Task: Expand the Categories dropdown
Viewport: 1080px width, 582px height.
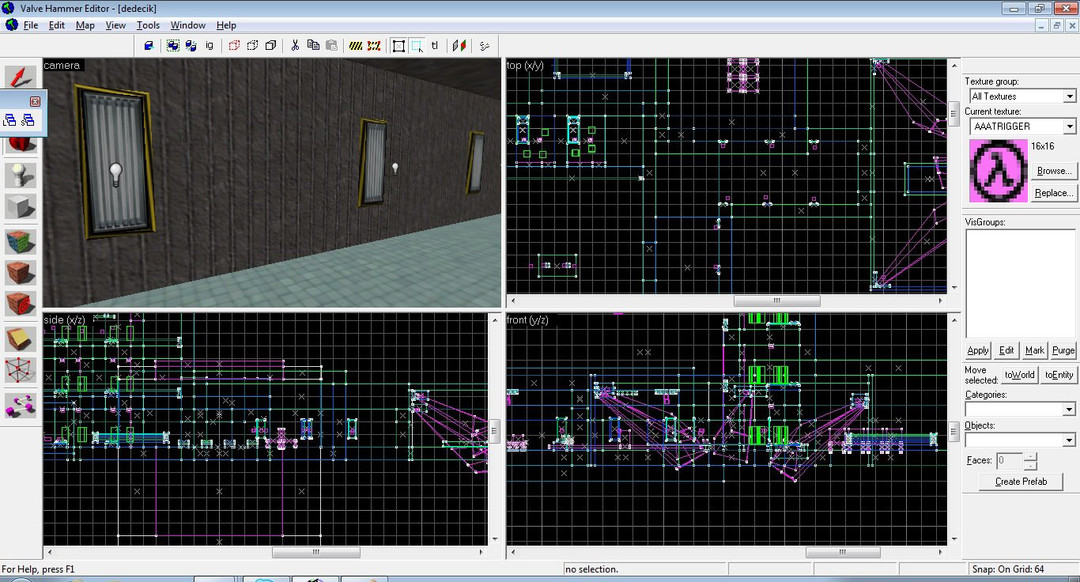Action: pyautogui.click(x=1070, y=409)
